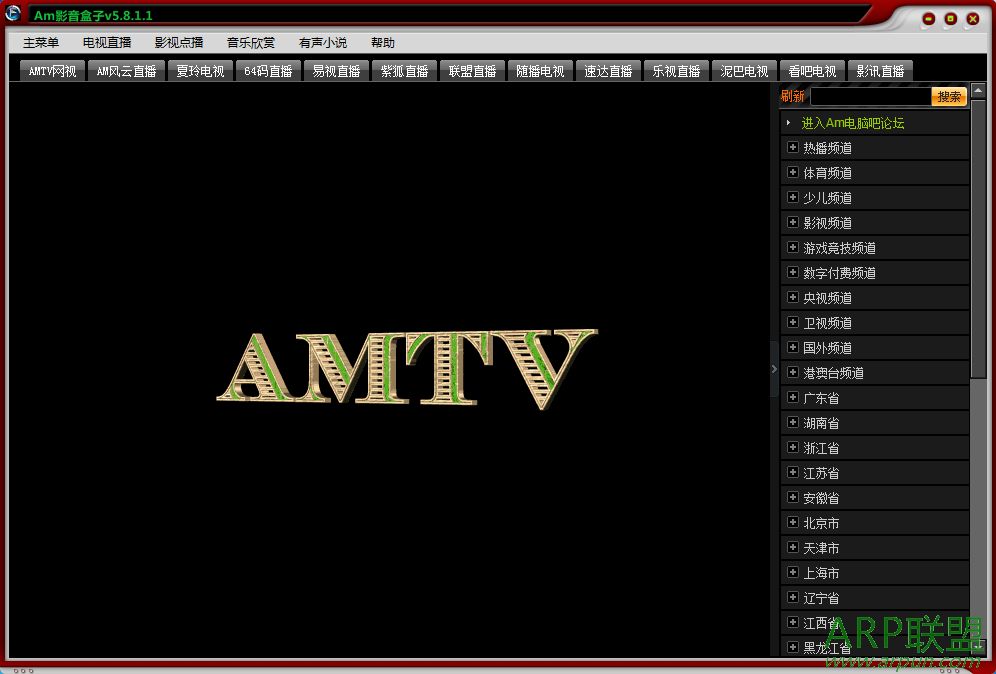Open the 影讯直播 tab
Viewport: 996px width, 674px height.
pyautogui.click(x=880, y=71)
